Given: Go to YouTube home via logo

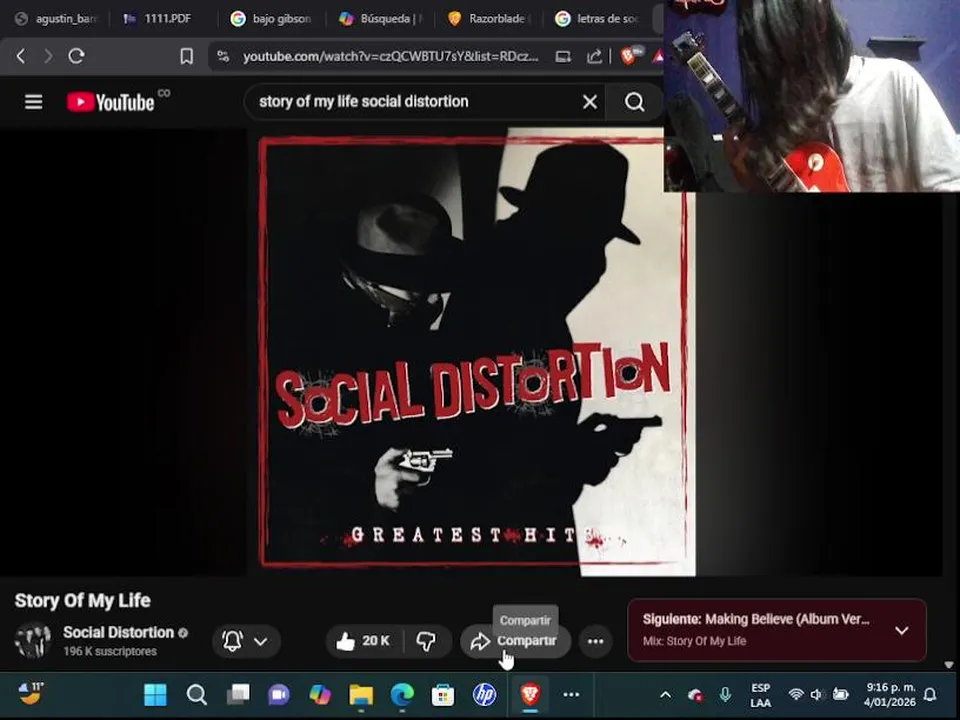Looking at the screenshot, I should 111,102.
